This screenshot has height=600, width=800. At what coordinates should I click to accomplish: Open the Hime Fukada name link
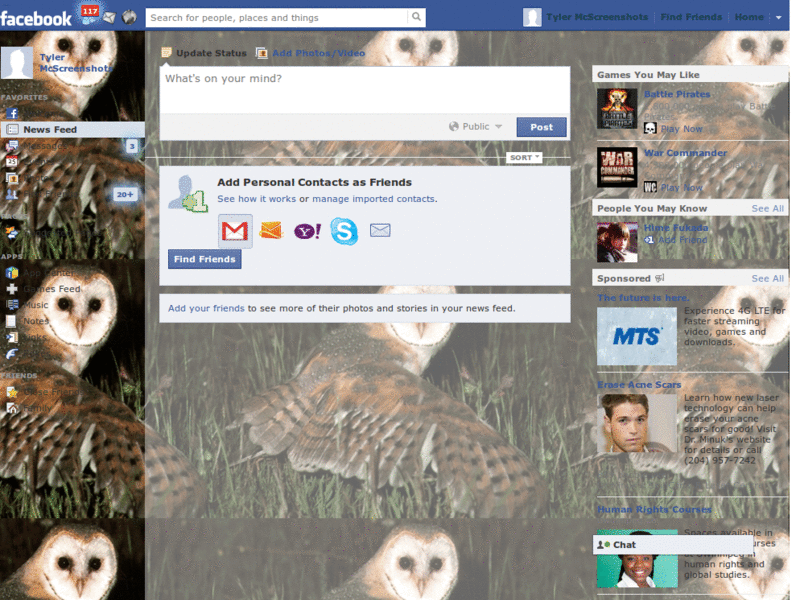[x=676, y=228]
